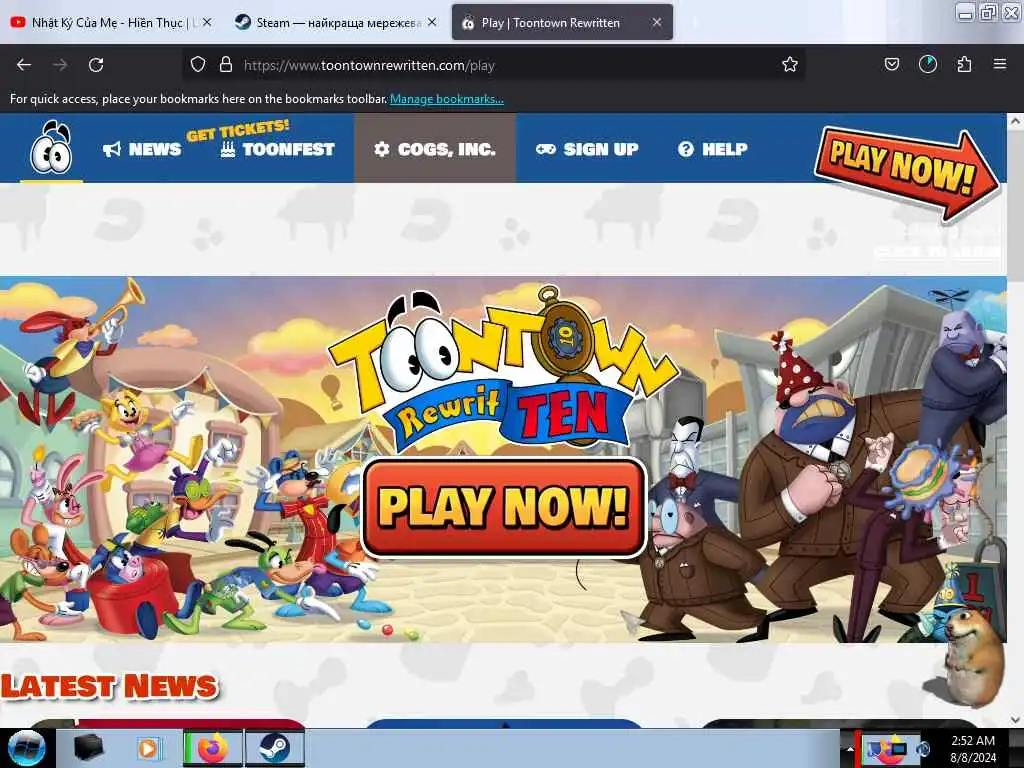Click the Toontown eyes logo home icon
Viewport: 1024px width, 768px height.
pos(52,148)
